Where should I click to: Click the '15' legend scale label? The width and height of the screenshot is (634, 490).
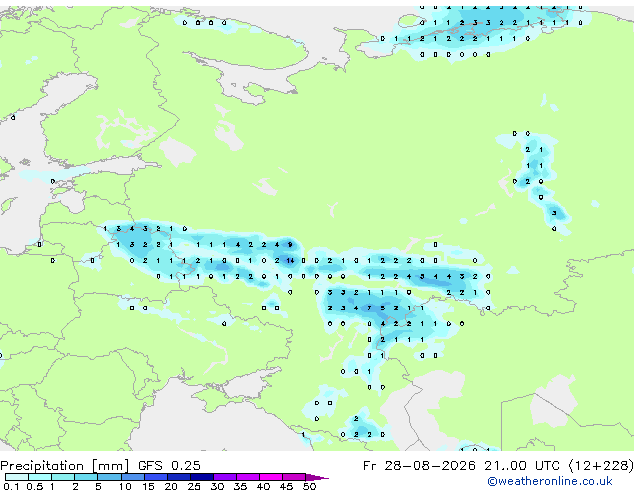coord(148,486)
